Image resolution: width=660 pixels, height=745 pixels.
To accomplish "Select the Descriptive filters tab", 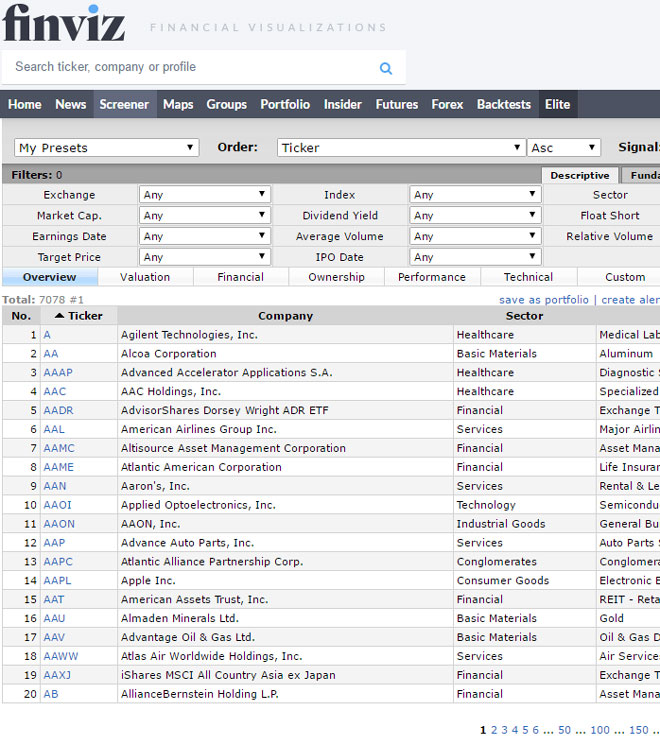I will (x=580, y=175).
